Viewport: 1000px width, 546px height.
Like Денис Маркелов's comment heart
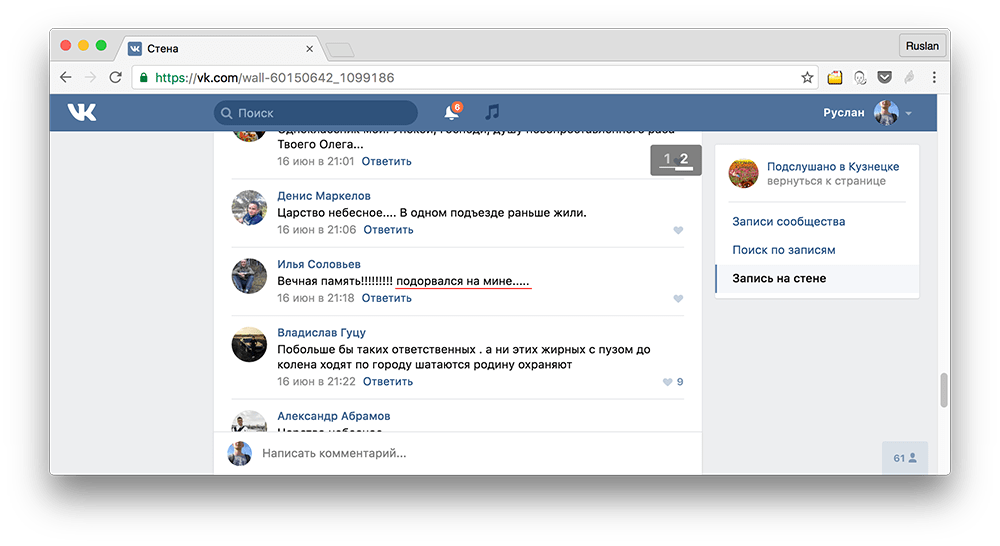coord(678,230)
